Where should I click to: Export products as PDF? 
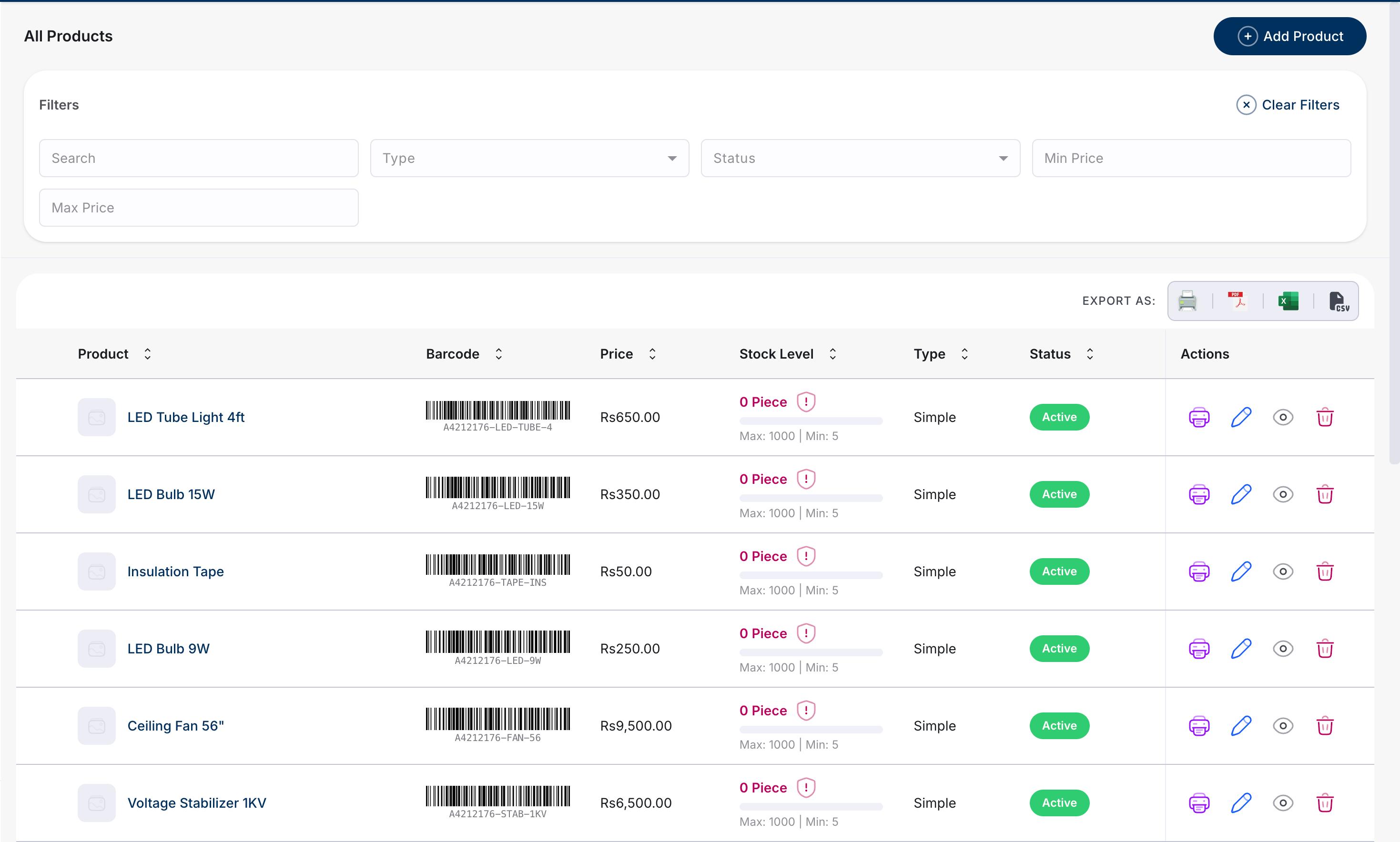[x=1238, y=301]
